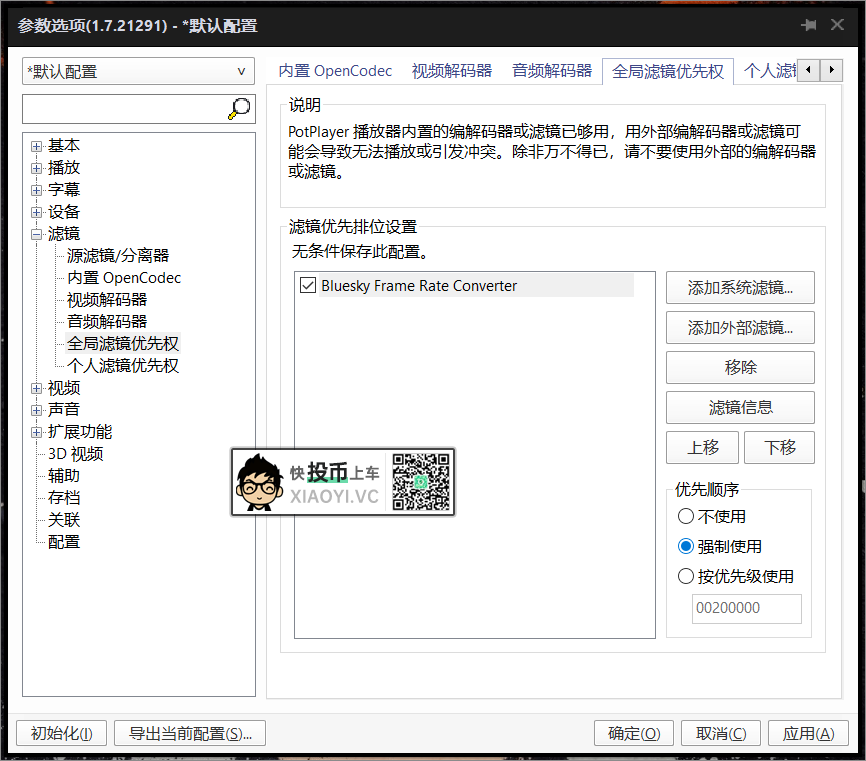The width and height of the screenshot is (866, 761).
Task: Select 音频解码器 tree item
Action: click(x=107, y=321)
